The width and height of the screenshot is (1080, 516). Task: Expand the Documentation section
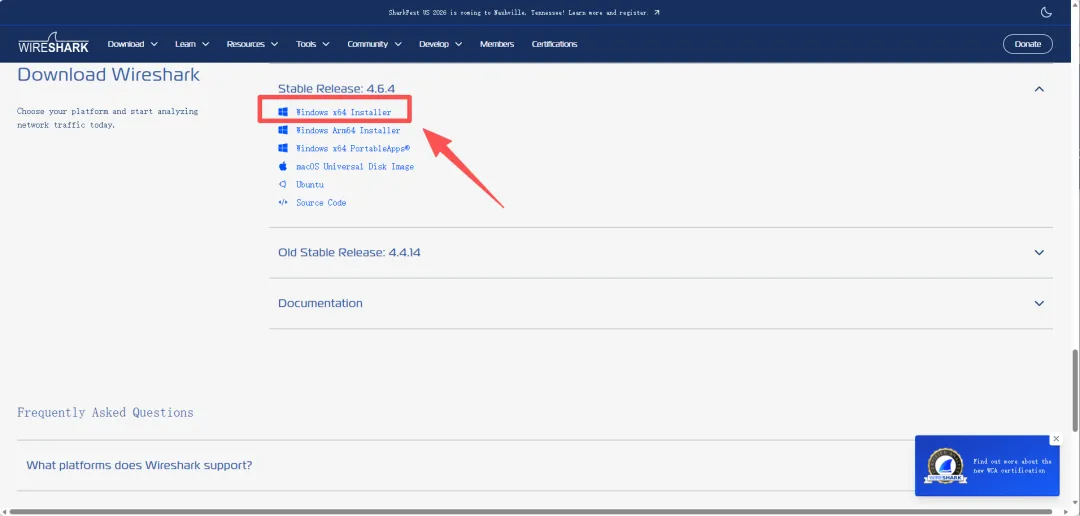coord(1039,303)
